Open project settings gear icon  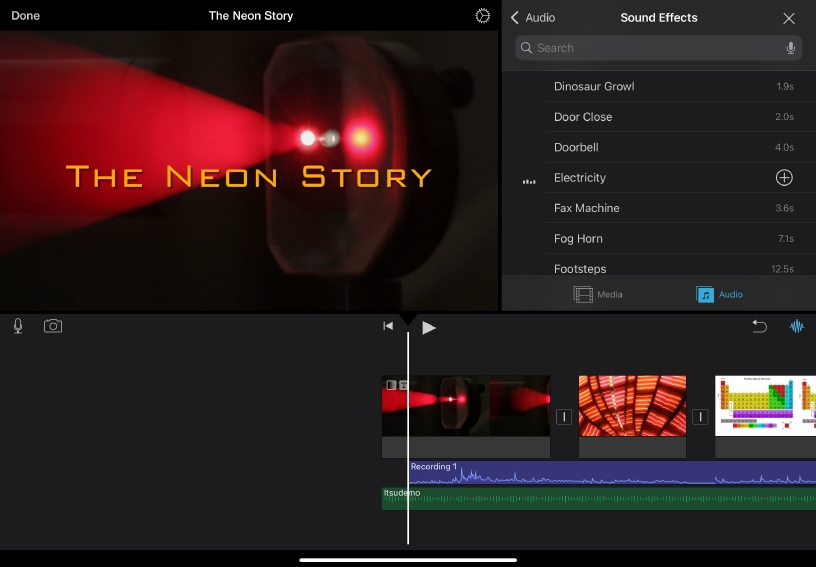[483, 16]
